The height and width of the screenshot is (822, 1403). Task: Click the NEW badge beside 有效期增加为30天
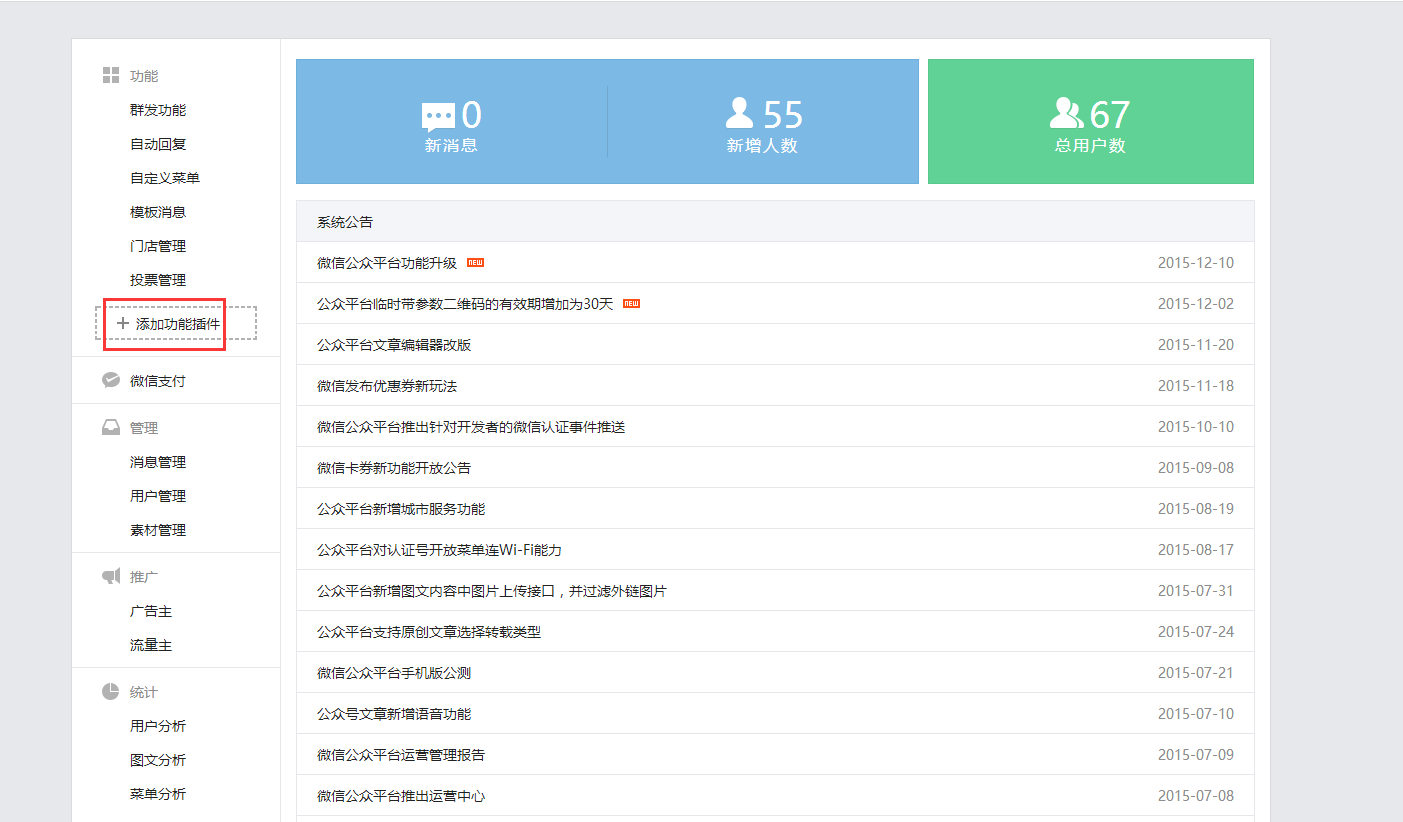point(631,304)
